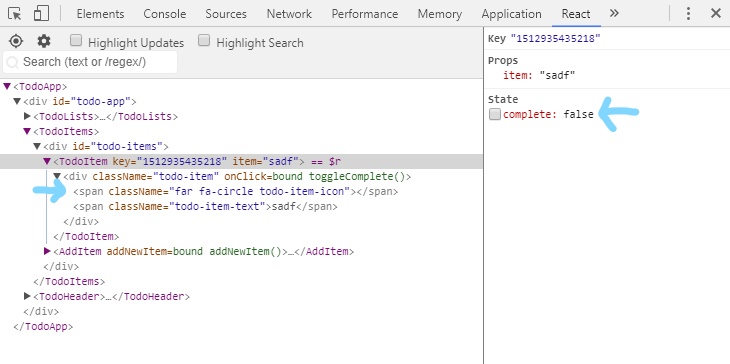Click the select-component target icon
This screenshot has height=364, width=730.
(16, 41)
